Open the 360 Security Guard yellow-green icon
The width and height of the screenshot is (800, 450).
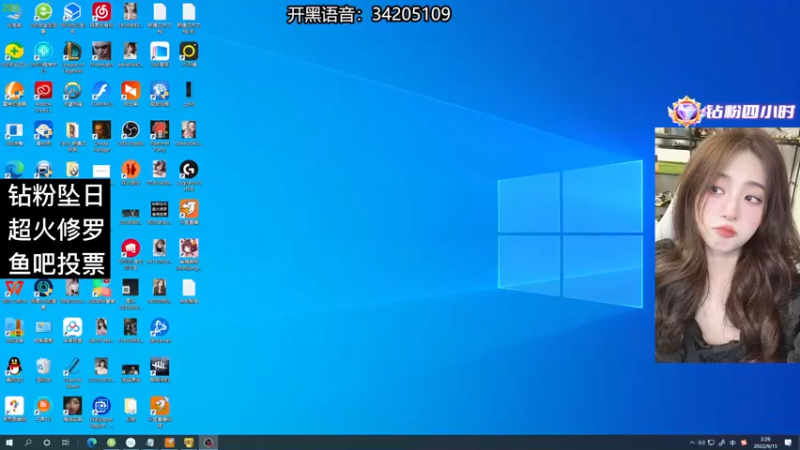(14, 51)
